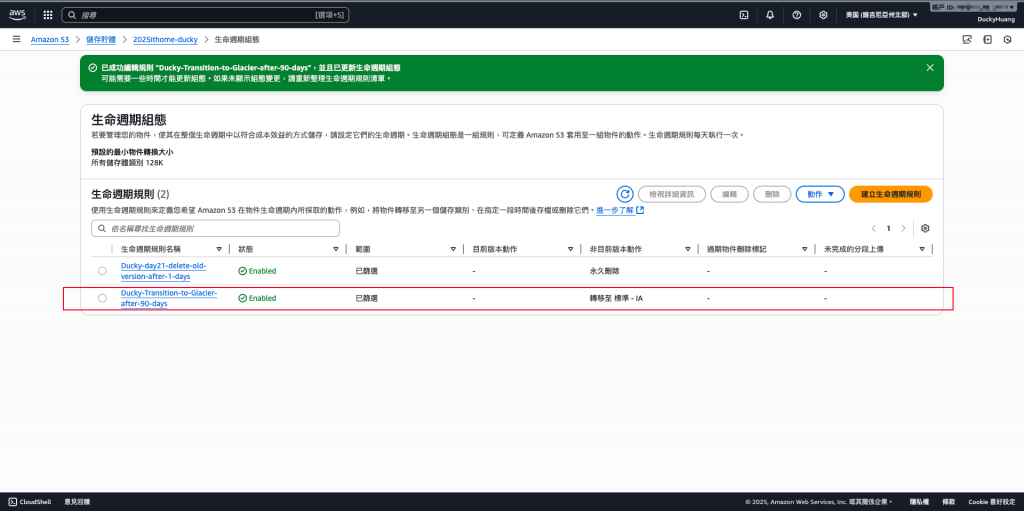
Task: Dismiss the green success banner
Action: pos(930,67)
